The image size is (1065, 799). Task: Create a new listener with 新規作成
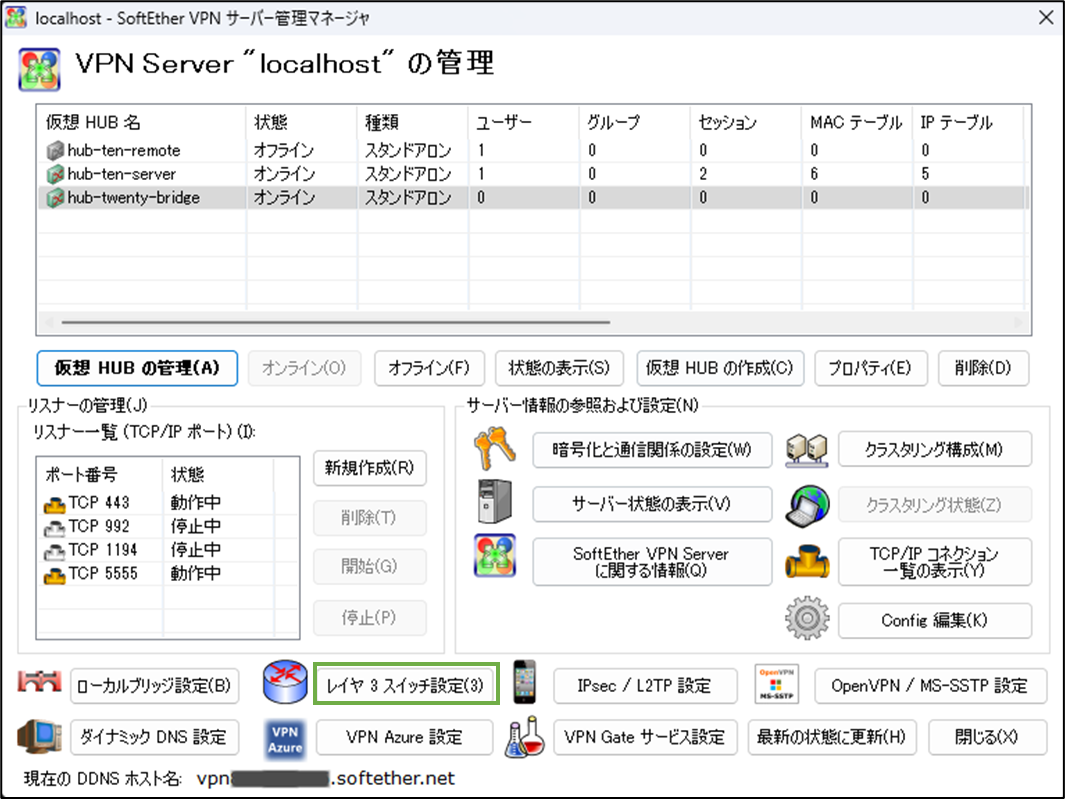tap(370, 468)
